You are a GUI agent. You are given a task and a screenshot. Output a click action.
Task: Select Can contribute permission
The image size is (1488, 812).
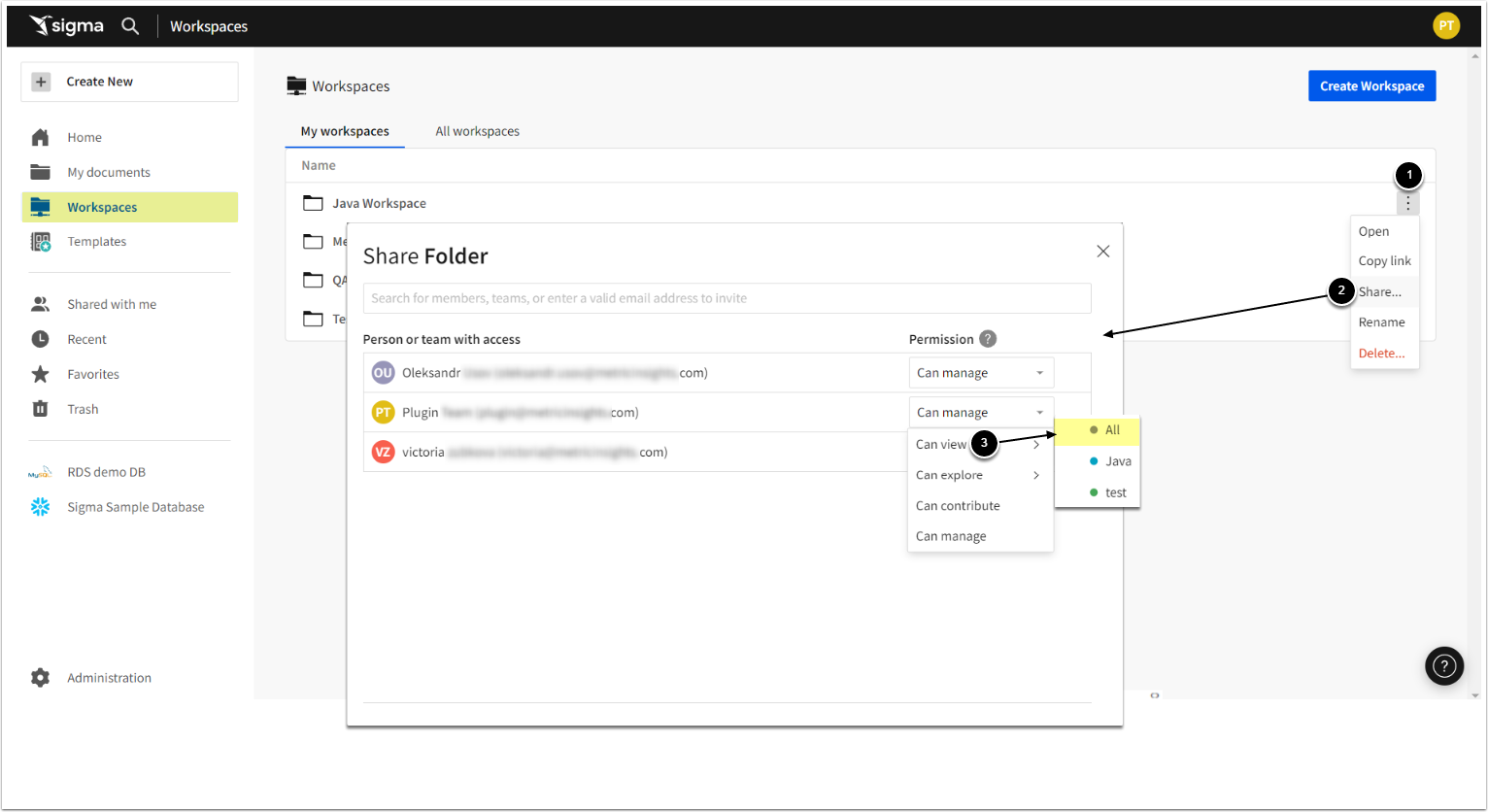(x=980, y=506)
